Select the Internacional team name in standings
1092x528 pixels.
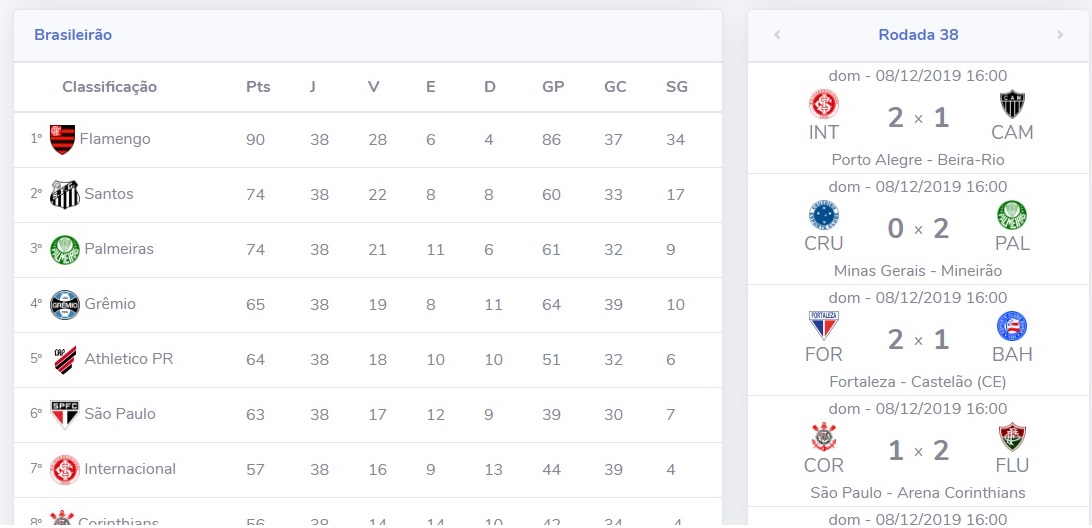click(x=130, y=469)
